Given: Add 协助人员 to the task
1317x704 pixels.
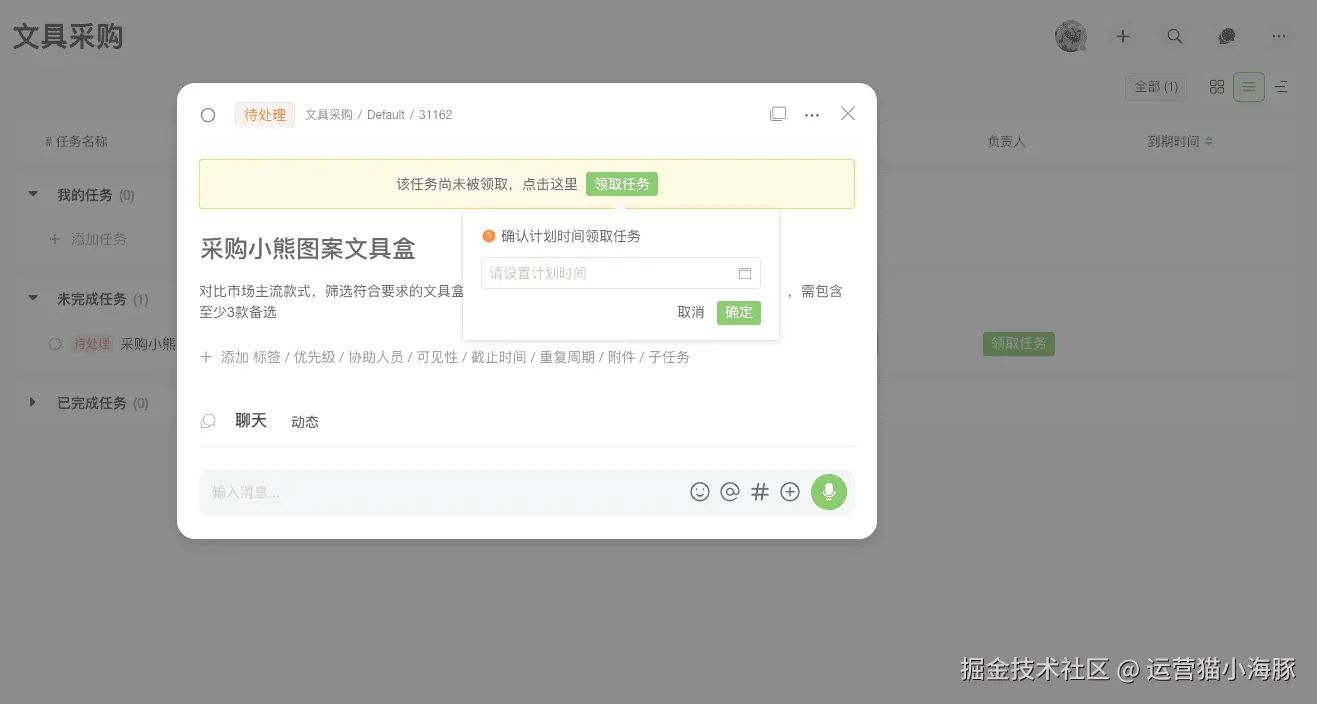Looking at the screenshot, I should 376,357.
